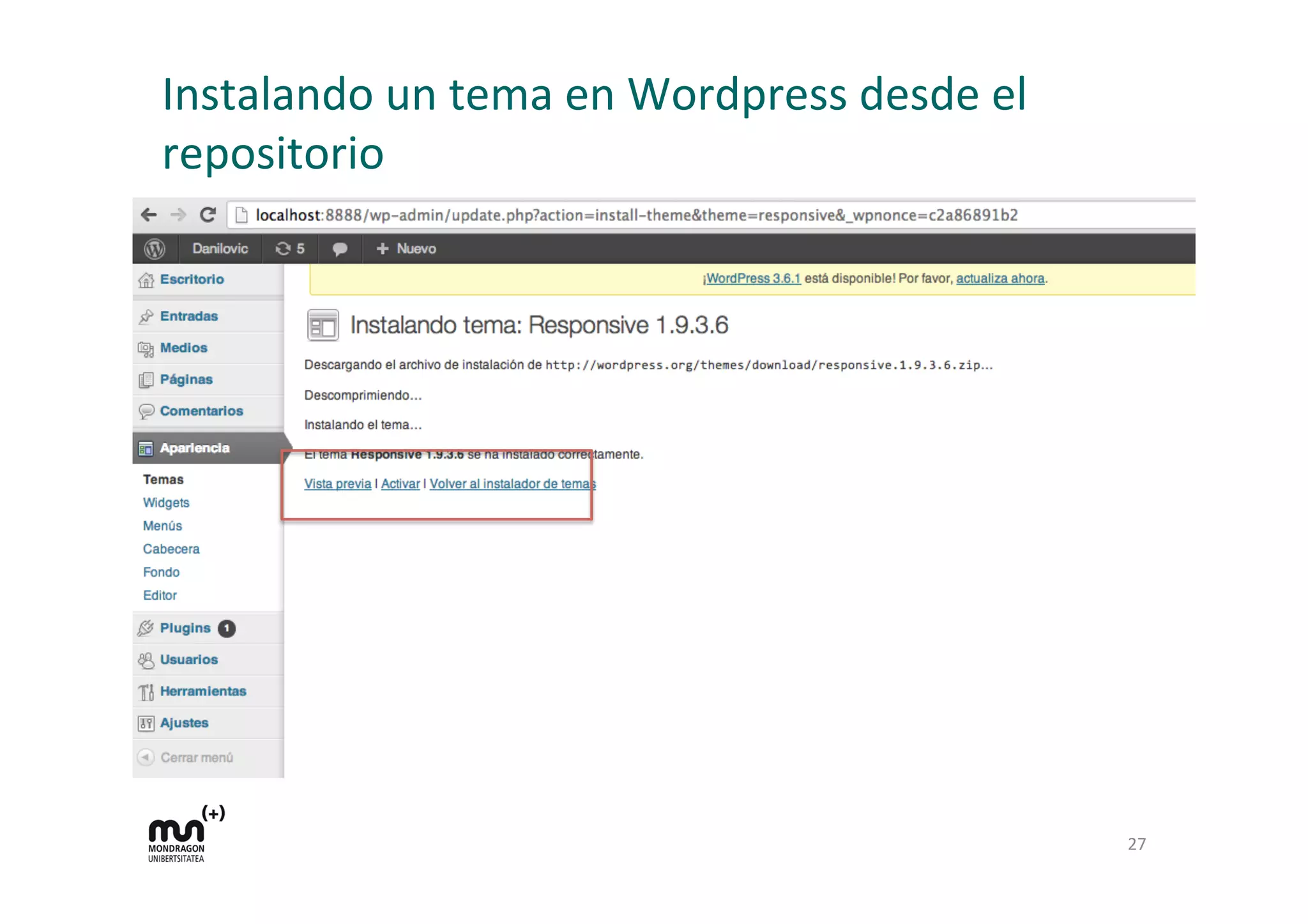Open the Plugins menu item
This screenshot has height=924, width=1308.
(x=185, y=628)
